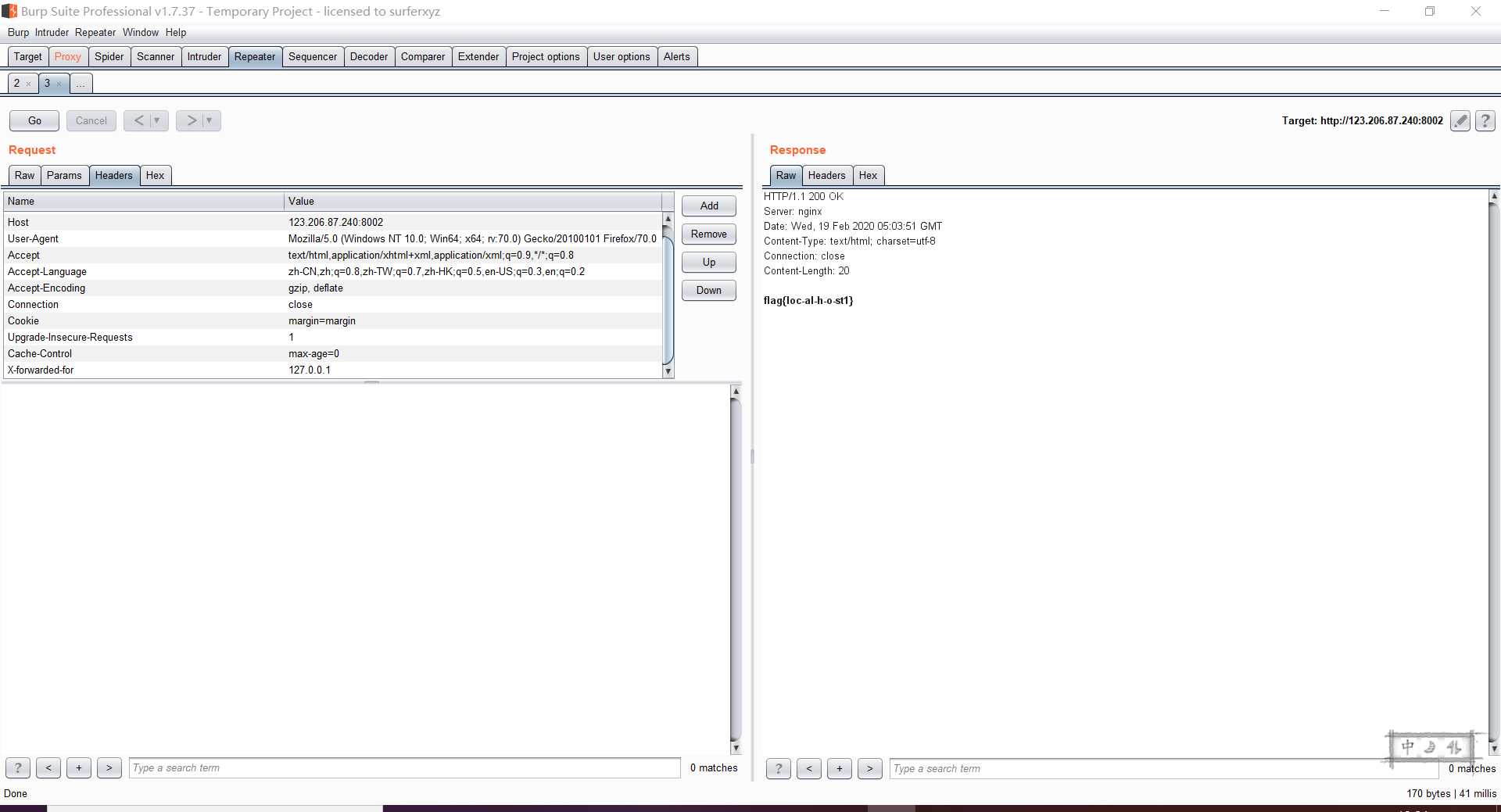Switch to the Target tab
Viewport: 1501px width, 812px height.
pos(28,56)
